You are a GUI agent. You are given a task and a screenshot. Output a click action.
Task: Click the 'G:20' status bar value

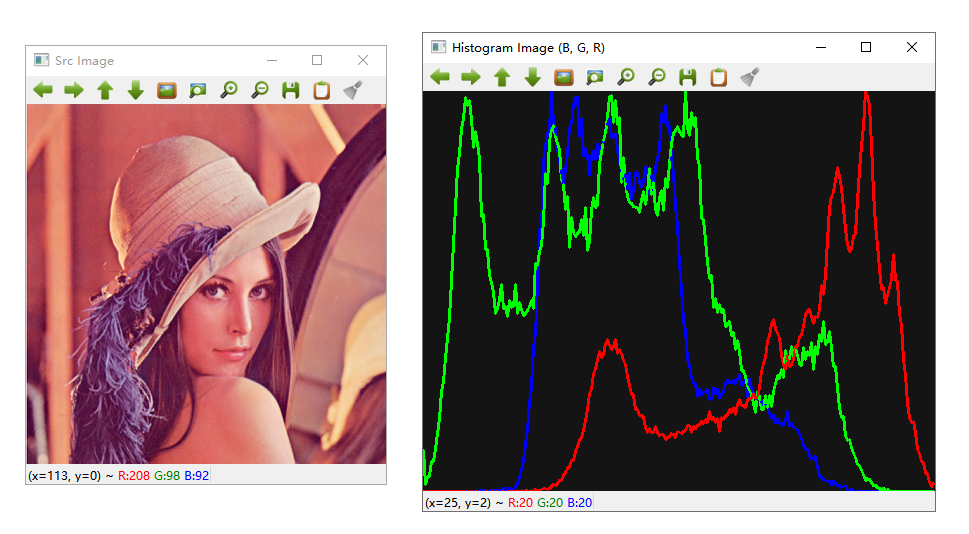pyautogui.click(x=550, y=502)
